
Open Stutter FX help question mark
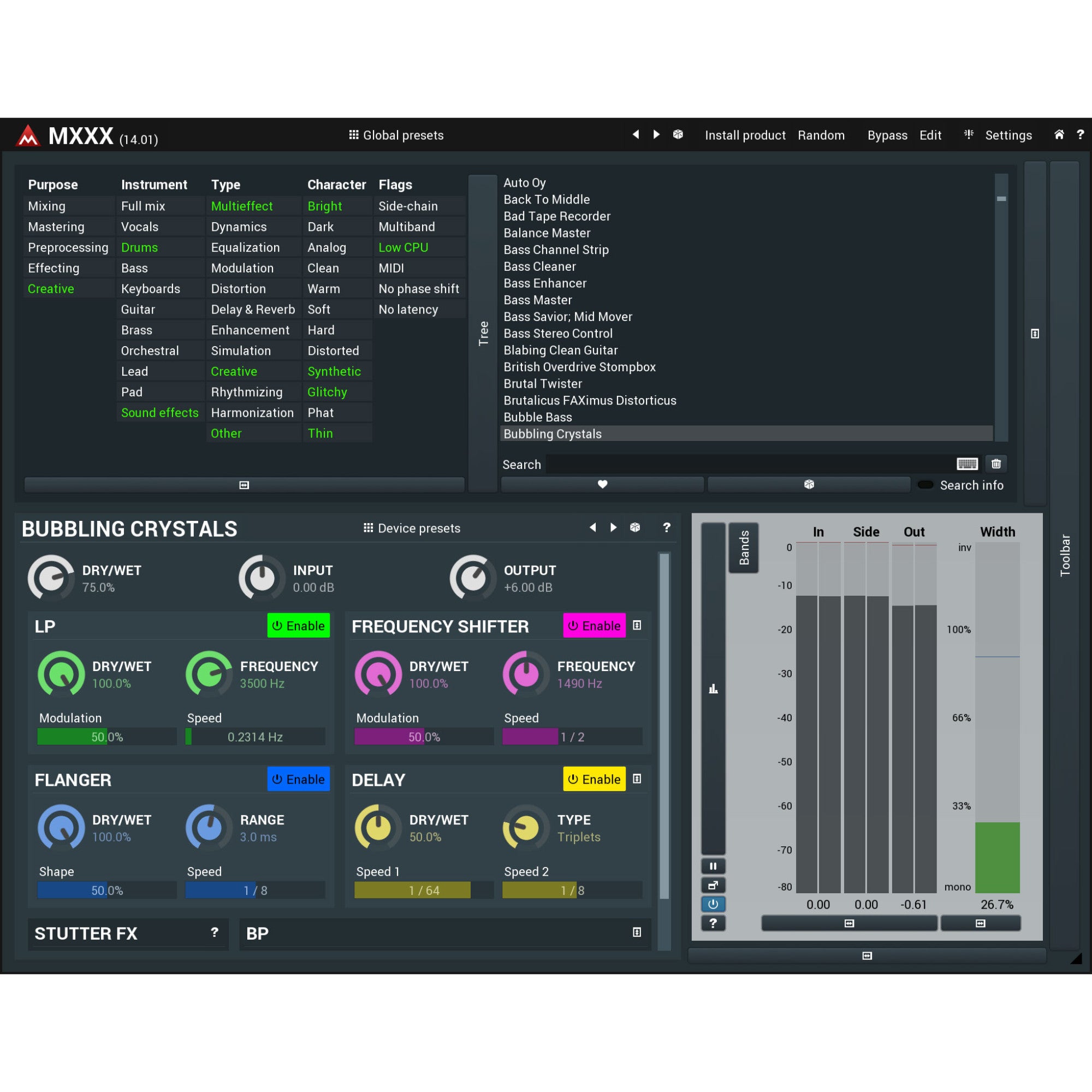[x=215, y=933]
